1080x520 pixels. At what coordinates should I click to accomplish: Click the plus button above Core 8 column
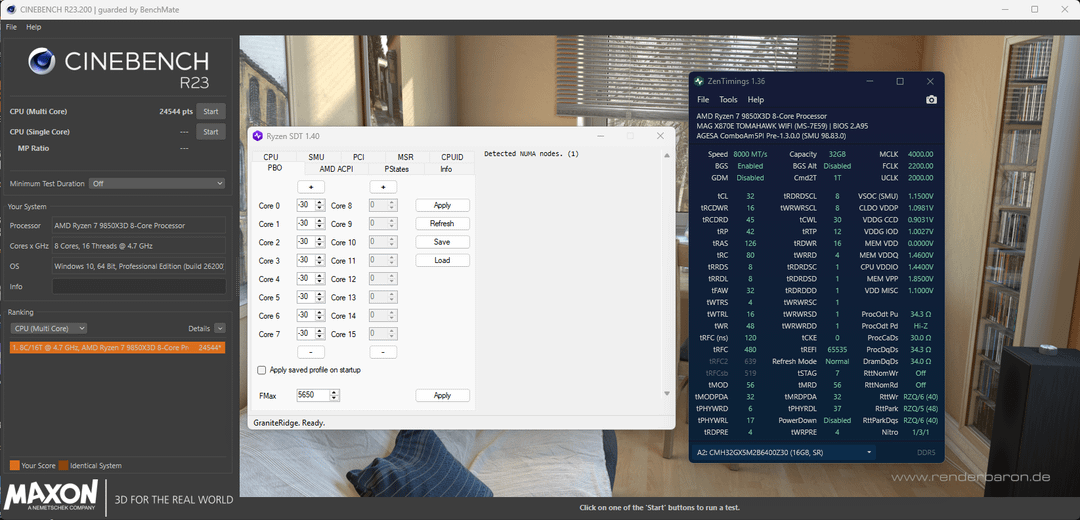[383, 187]
